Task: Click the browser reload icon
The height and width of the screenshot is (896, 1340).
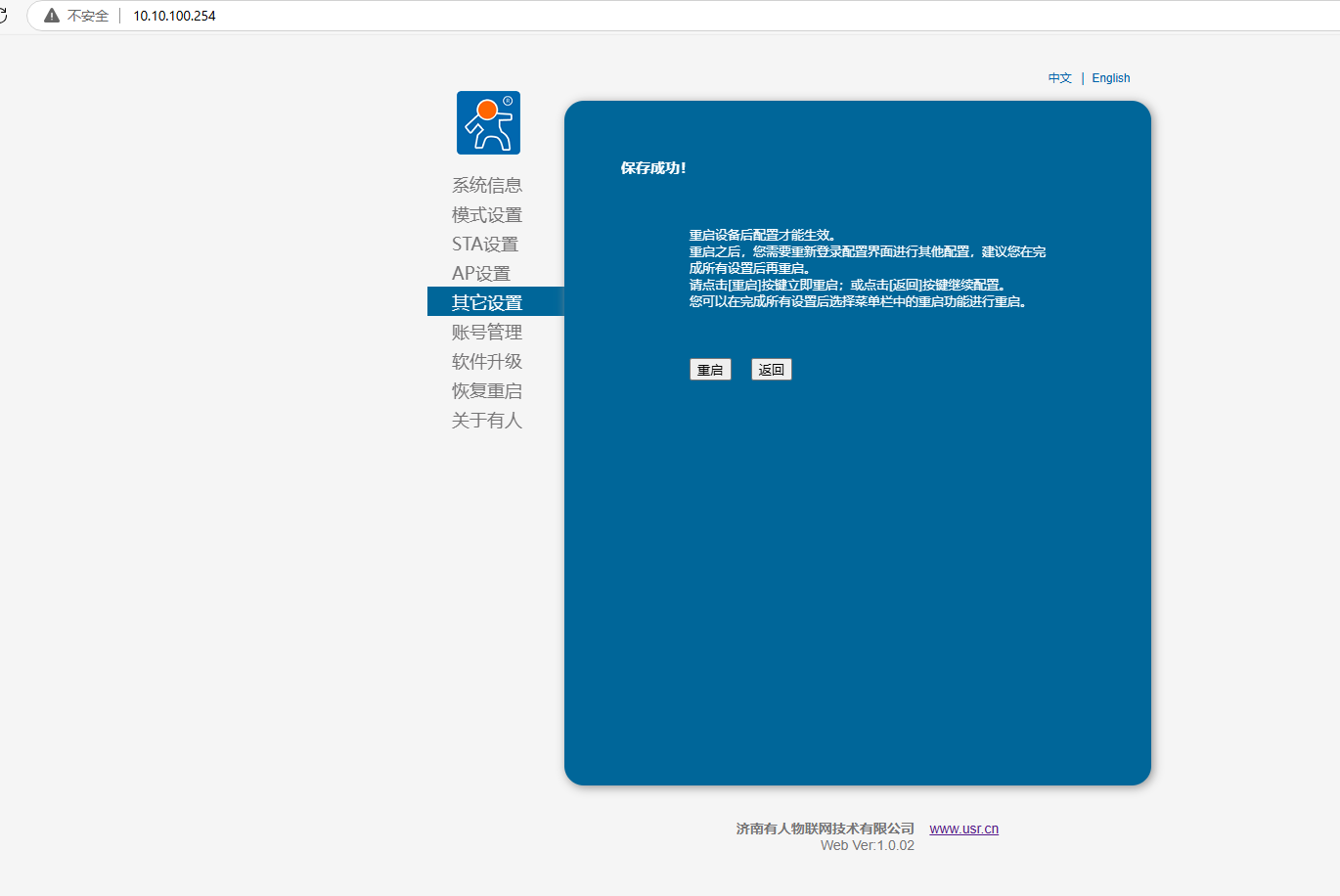Action: click(x=3, y=16)
